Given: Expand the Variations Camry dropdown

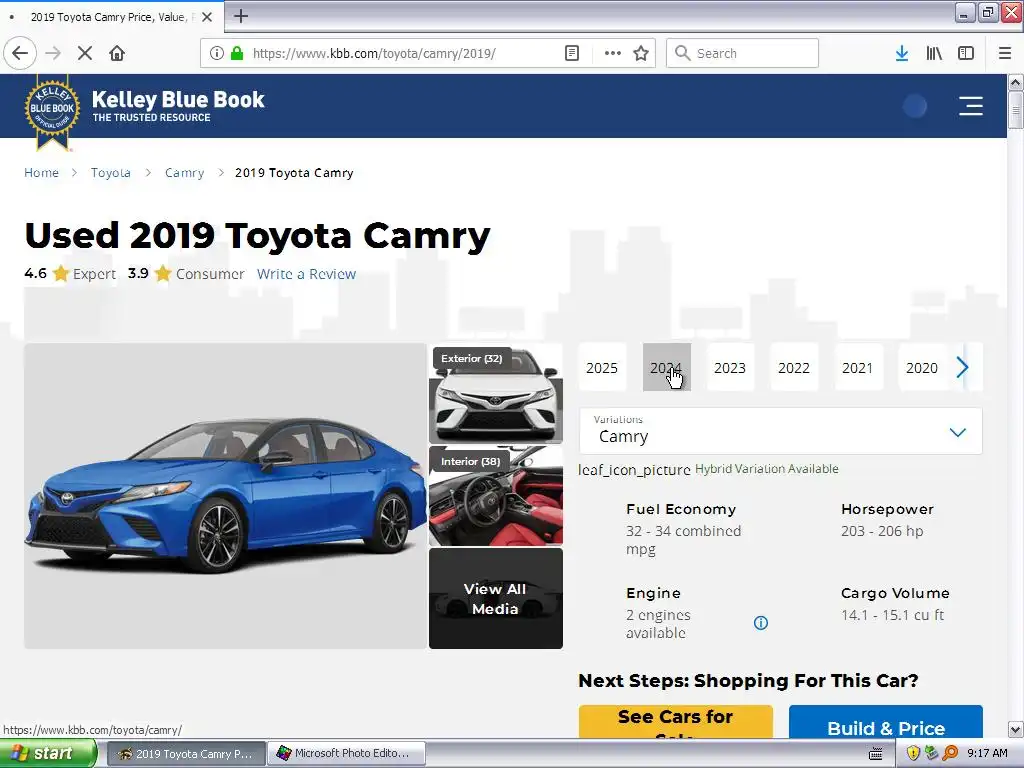Looking at the screenshot, I should click(x=780, y=431).
